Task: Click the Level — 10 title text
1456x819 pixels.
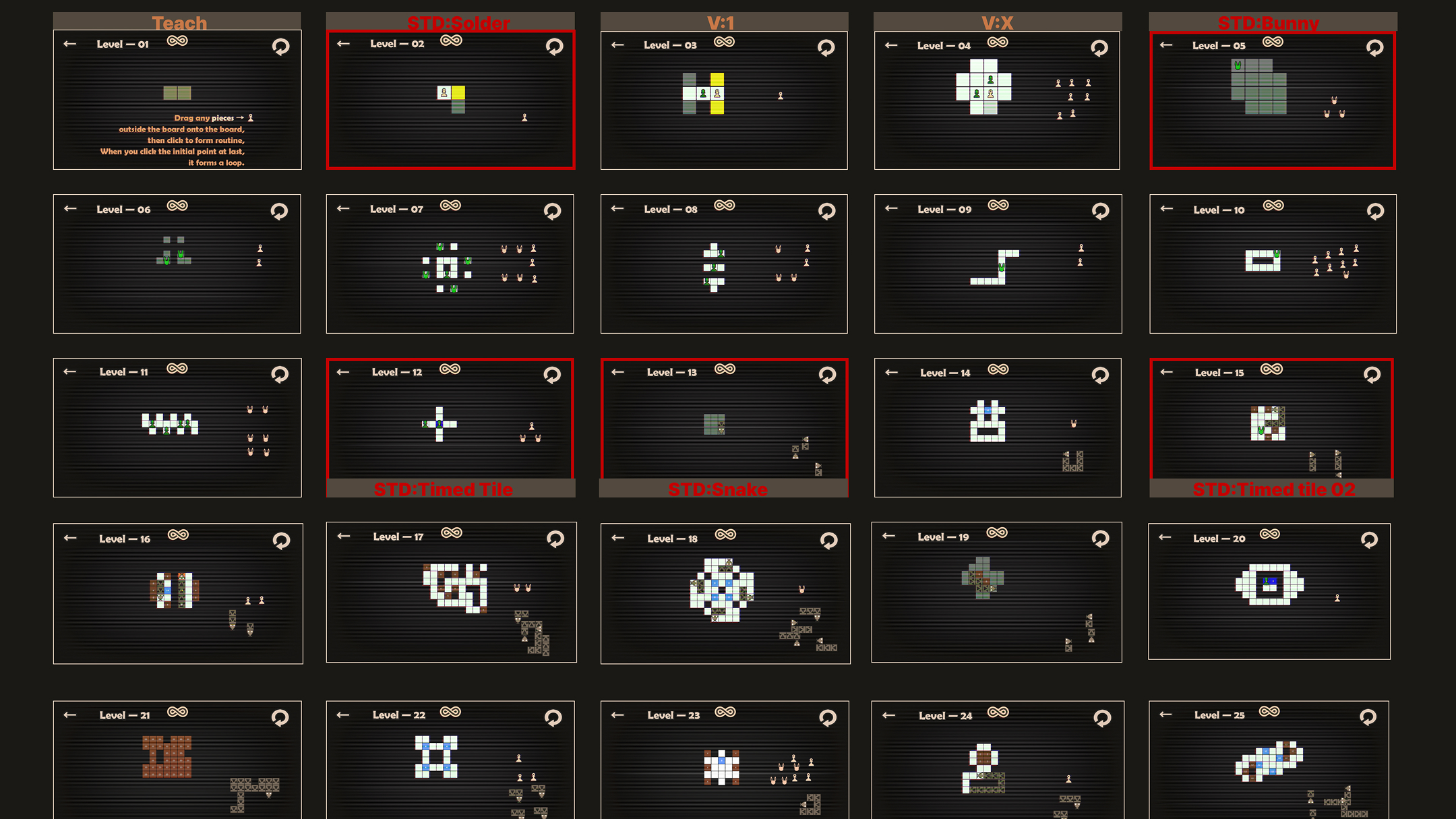Action: (1219, 210)
